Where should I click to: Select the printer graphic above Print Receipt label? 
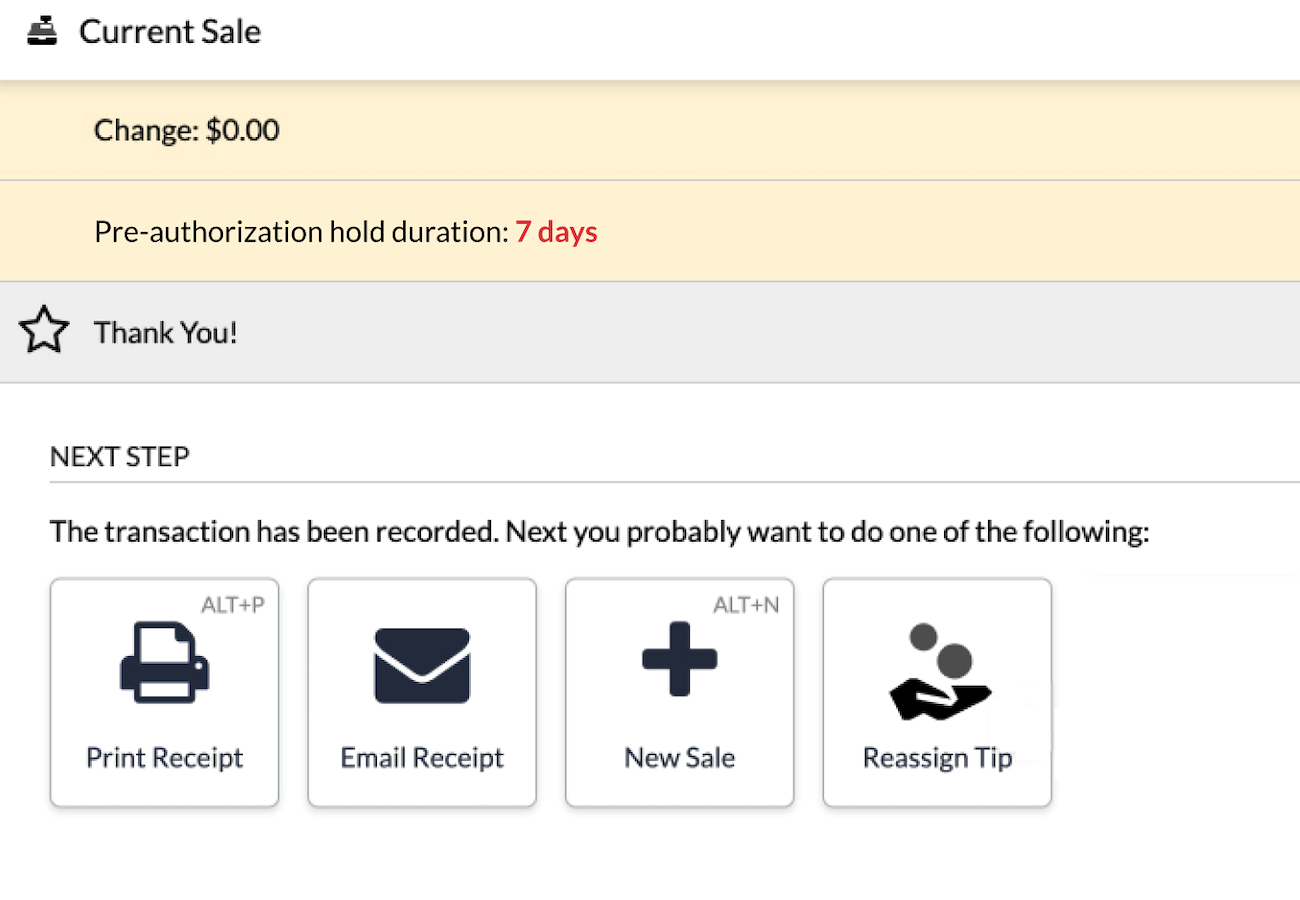164,665
